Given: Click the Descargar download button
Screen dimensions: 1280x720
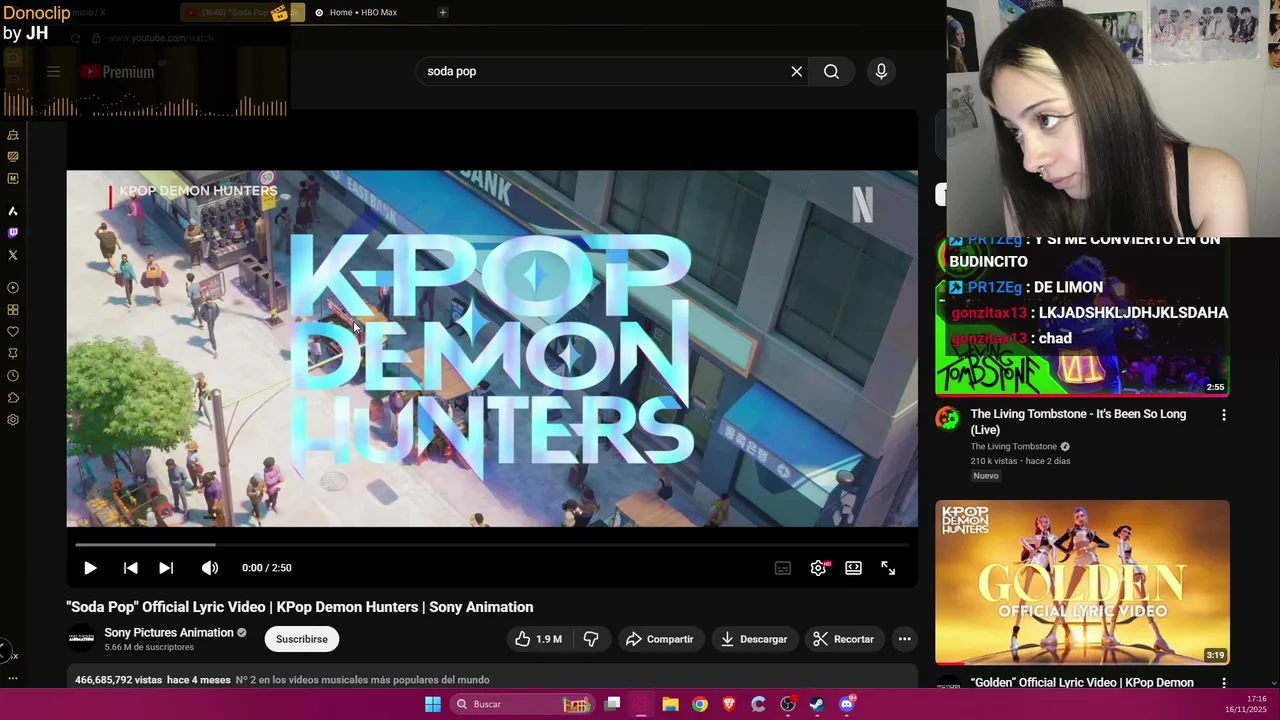Looking at the screenshot, I should (754, 639).
